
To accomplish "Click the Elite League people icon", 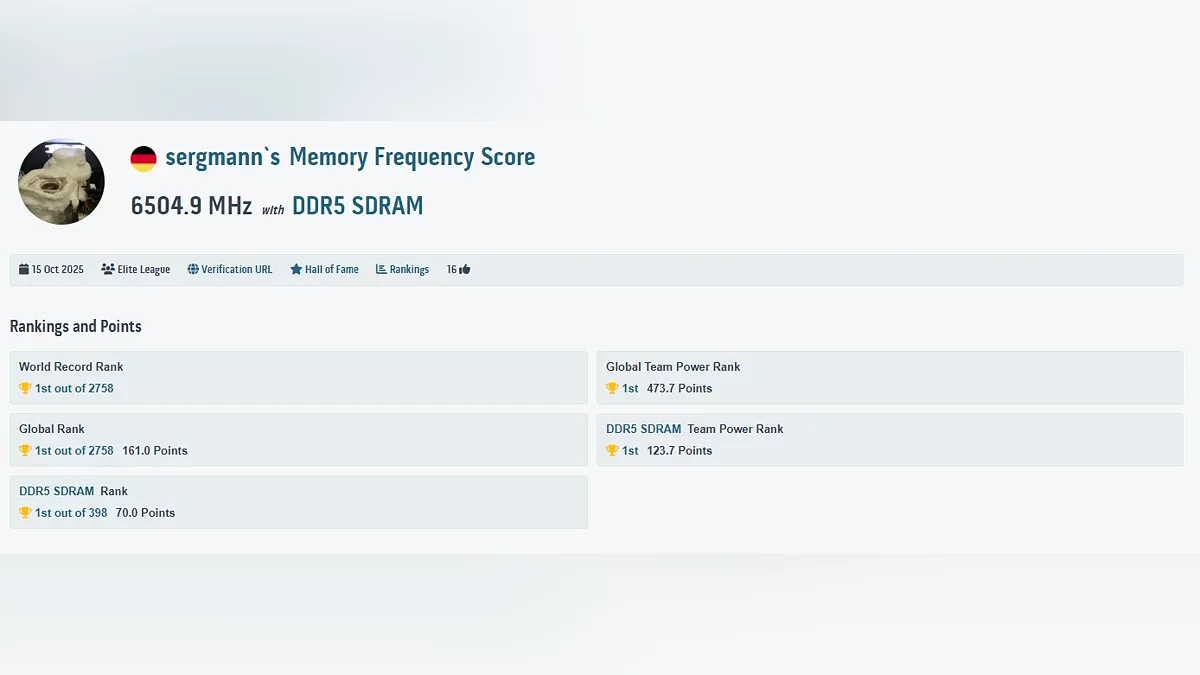I will coord(108,270).
